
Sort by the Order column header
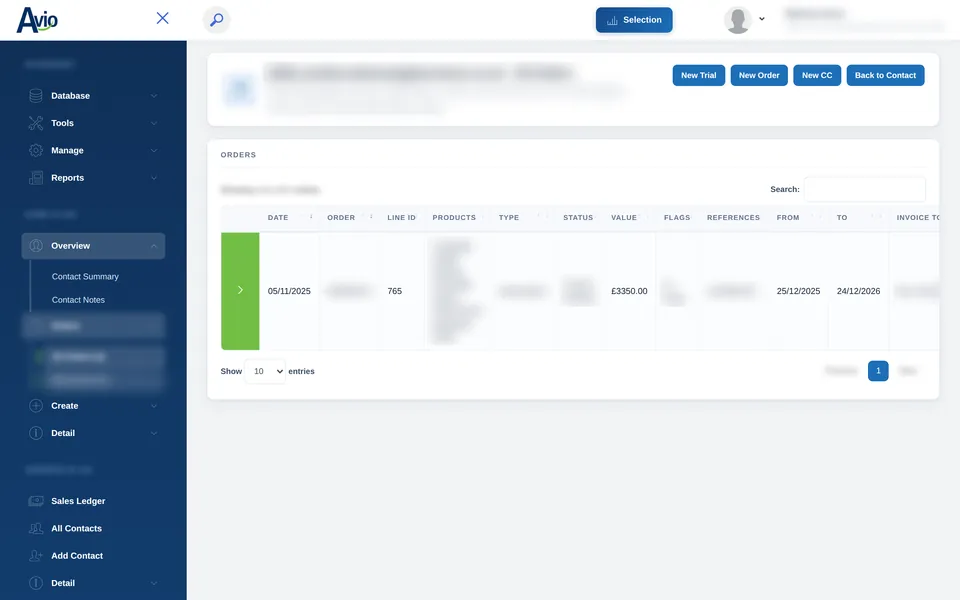[x=341, y=217]
